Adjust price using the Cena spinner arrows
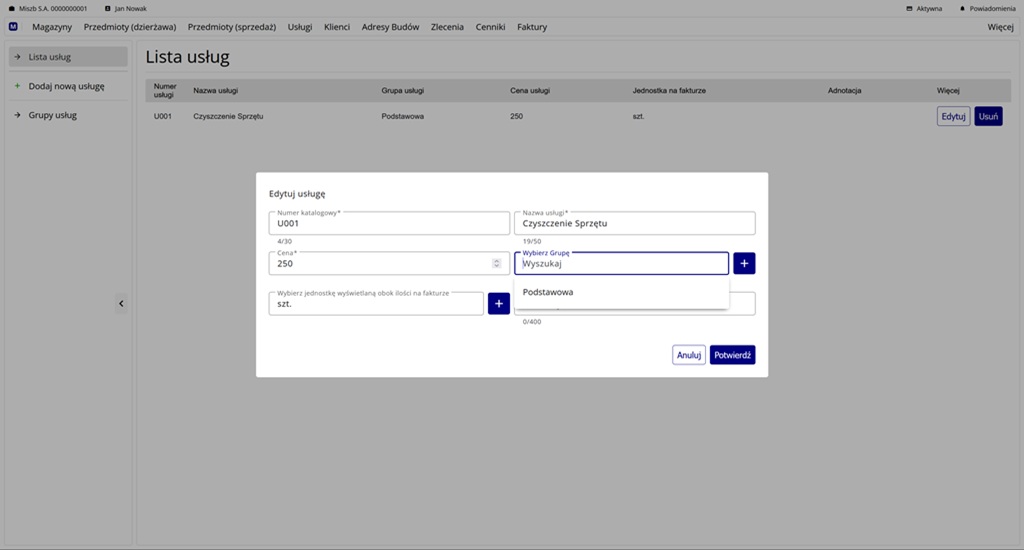This screenshot has width=1024, height=550. click(x=497, y=264)
